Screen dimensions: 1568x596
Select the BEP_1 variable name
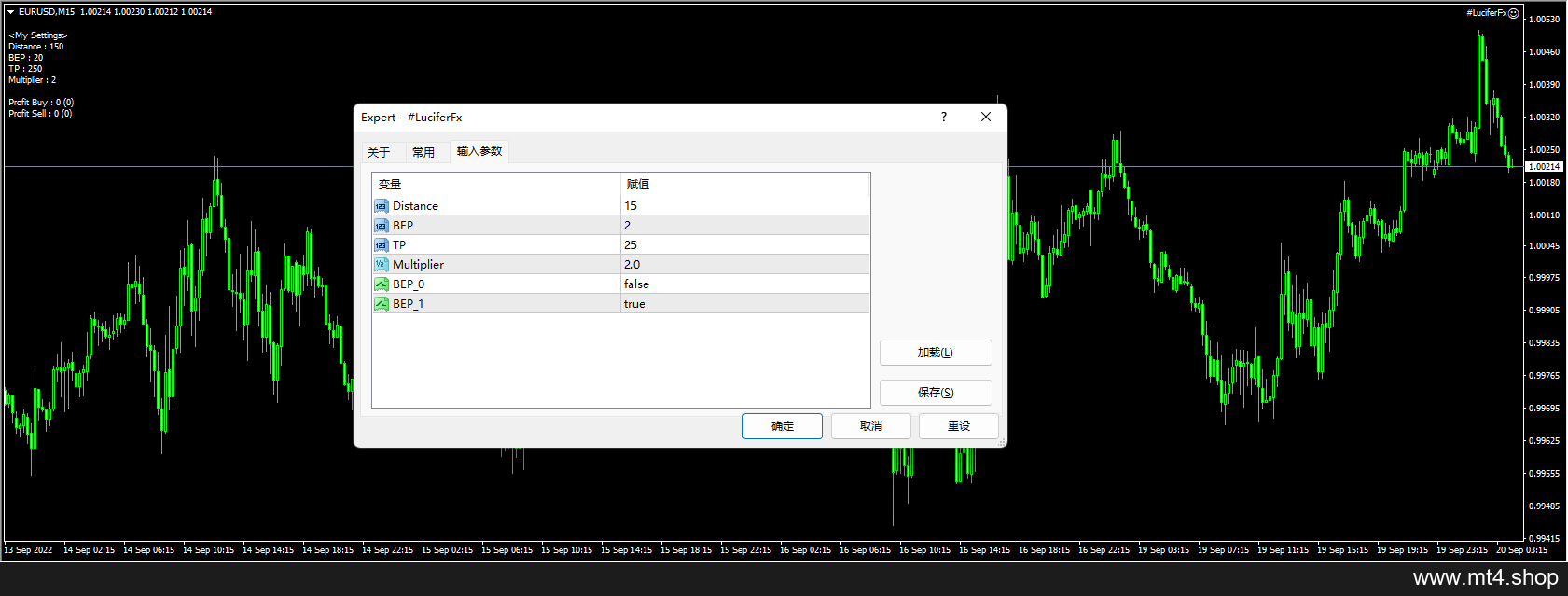coord(409,304)
